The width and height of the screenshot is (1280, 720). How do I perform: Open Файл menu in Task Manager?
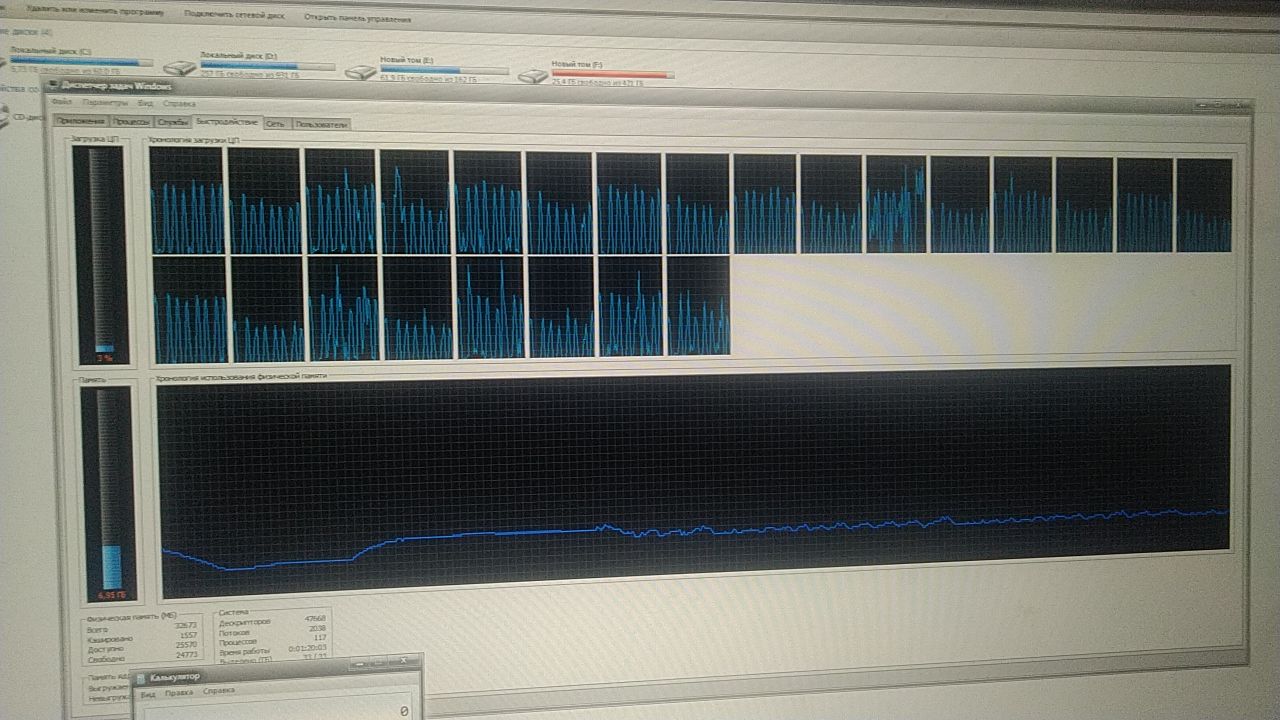[x=61, y=102]
